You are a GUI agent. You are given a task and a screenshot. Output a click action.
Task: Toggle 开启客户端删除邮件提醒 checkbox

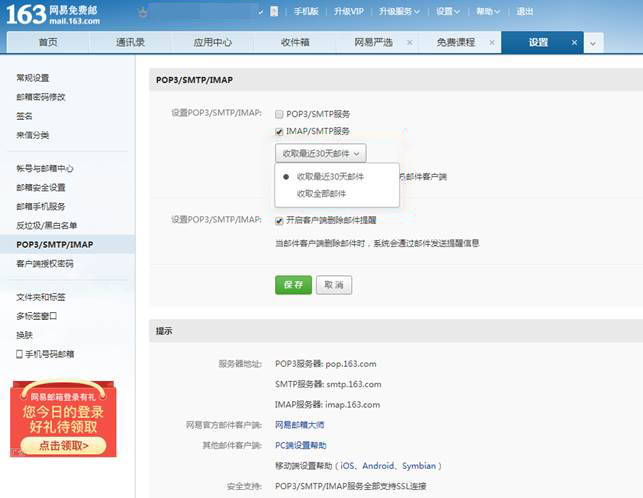(x=280, y=221)
